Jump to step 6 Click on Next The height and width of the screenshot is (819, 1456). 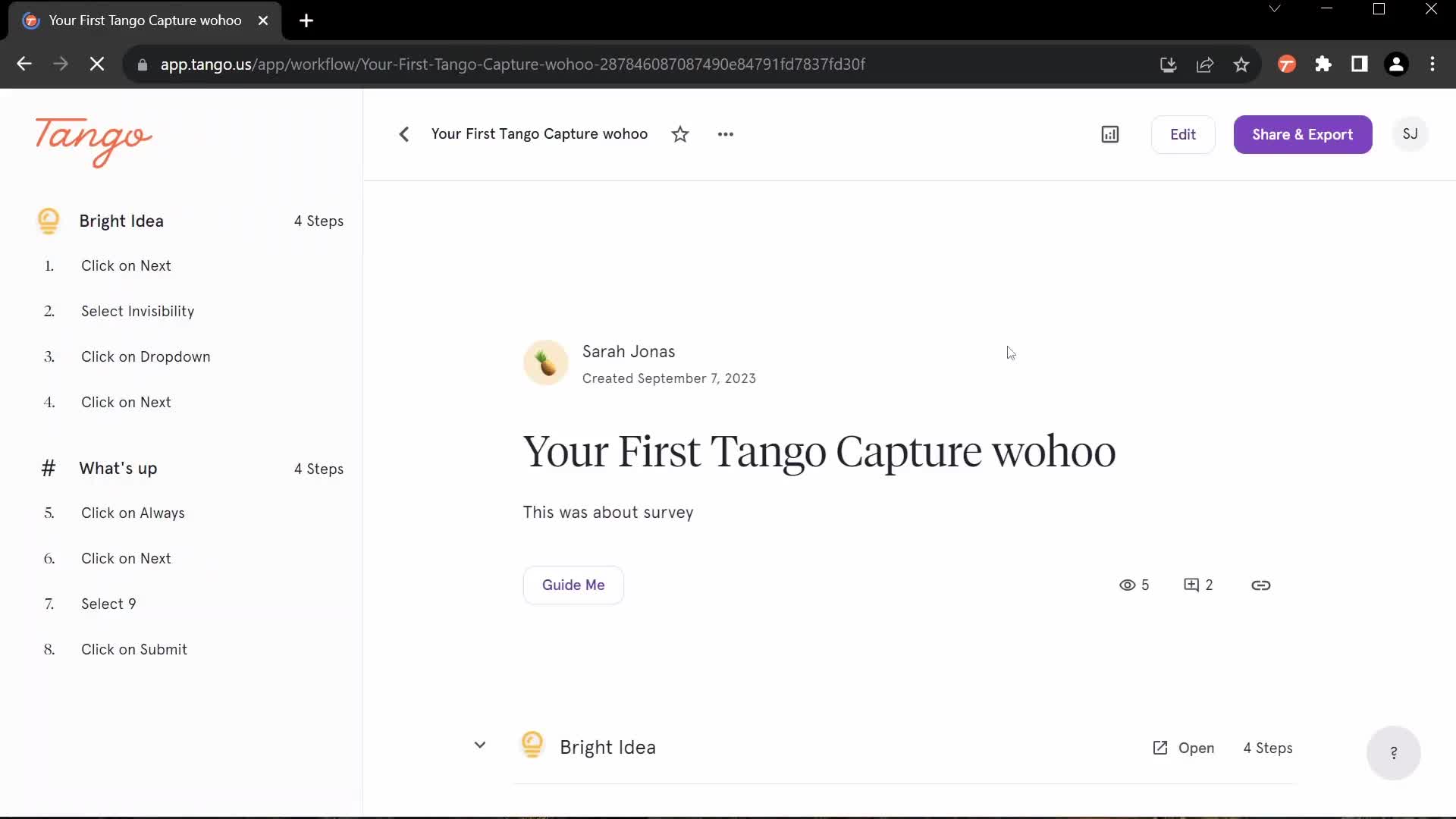tap(126, 558)
